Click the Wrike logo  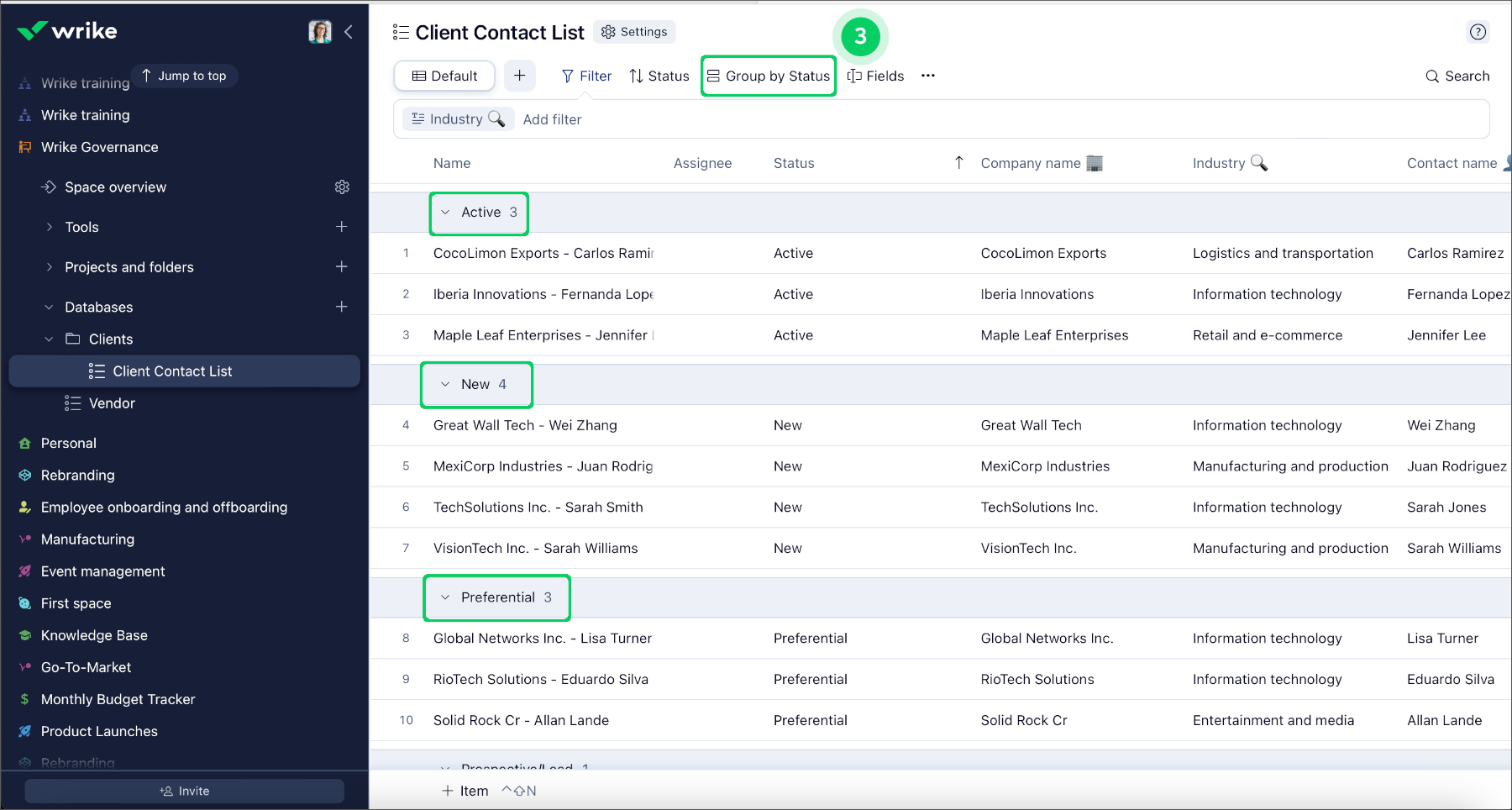pos(67,31)
